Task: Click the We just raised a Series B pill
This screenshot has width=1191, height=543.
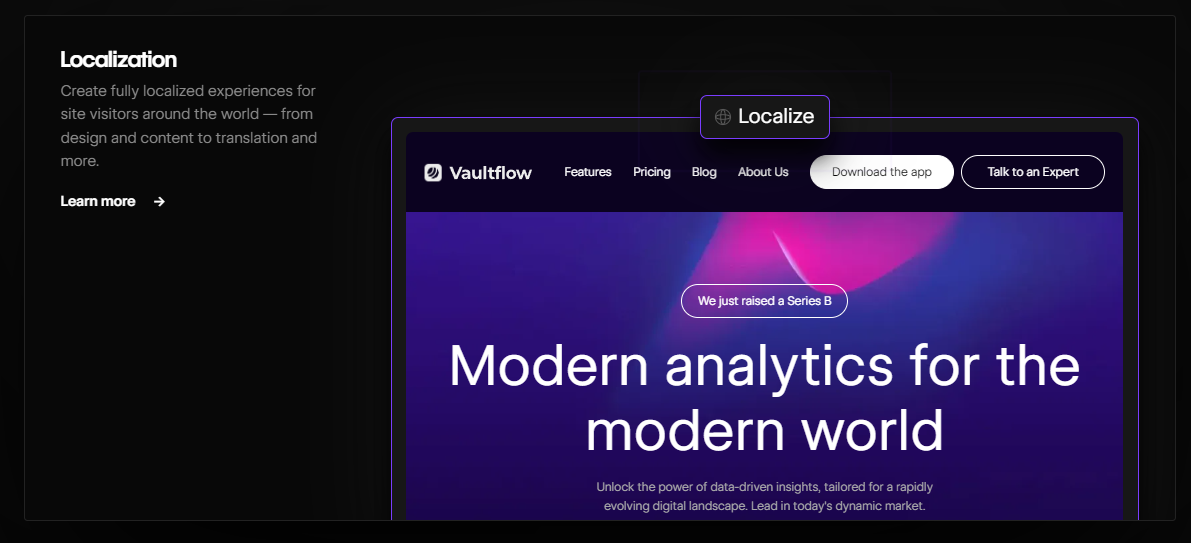Action: click(764, 301)
